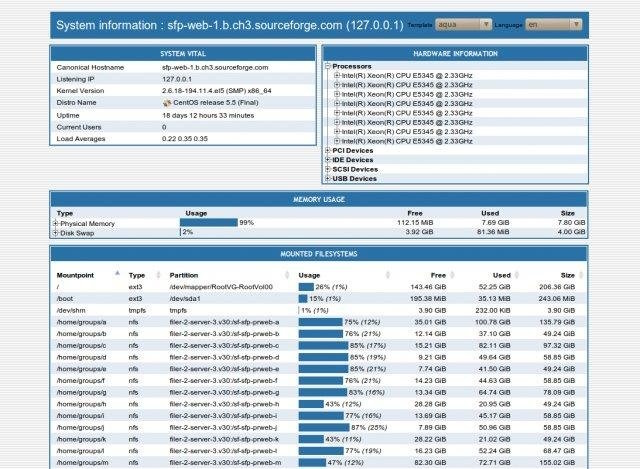Expand the Disk Swap row

[56, 233]
